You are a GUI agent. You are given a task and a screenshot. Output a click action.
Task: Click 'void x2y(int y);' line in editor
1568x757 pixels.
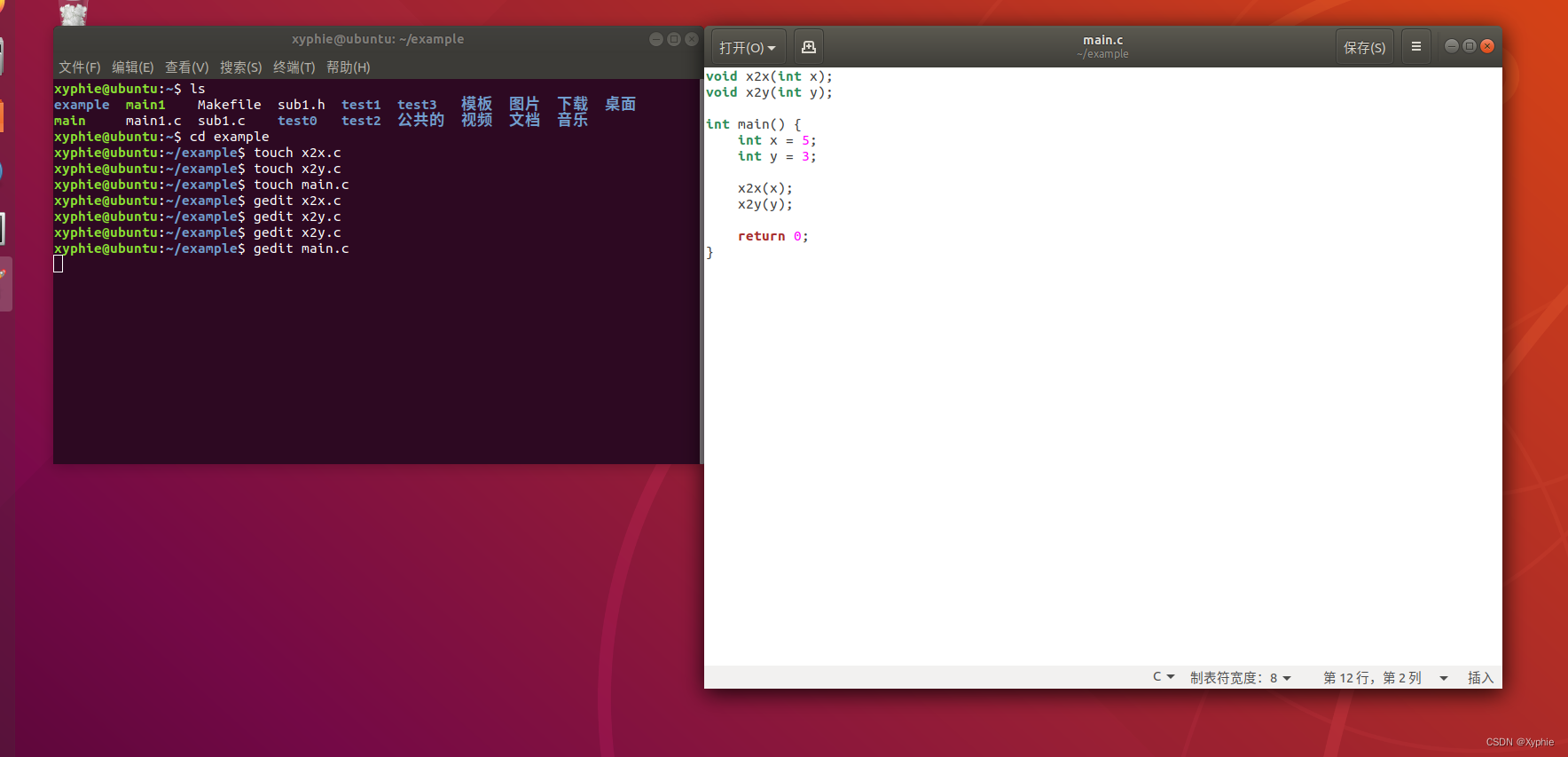click(769, 92)
